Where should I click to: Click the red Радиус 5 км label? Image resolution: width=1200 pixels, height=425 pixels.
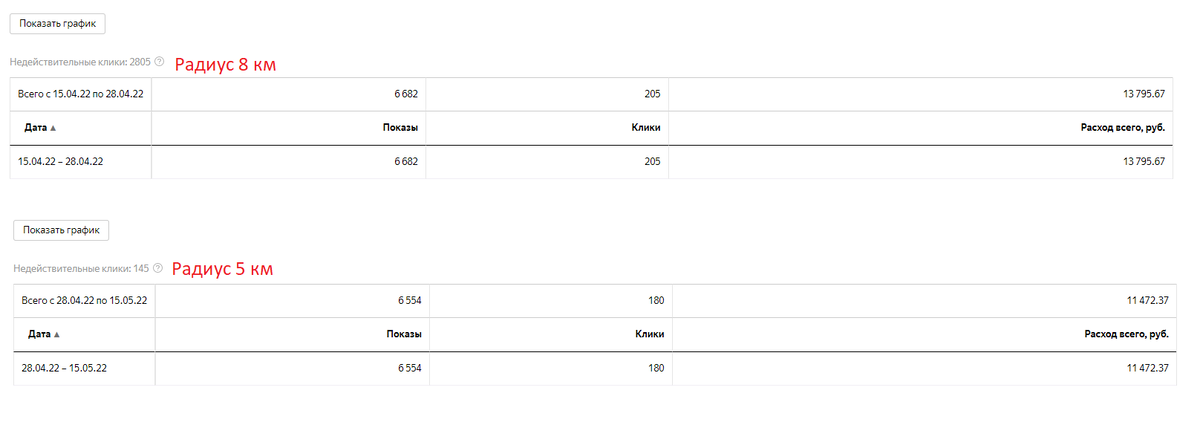tap(222, 269)
